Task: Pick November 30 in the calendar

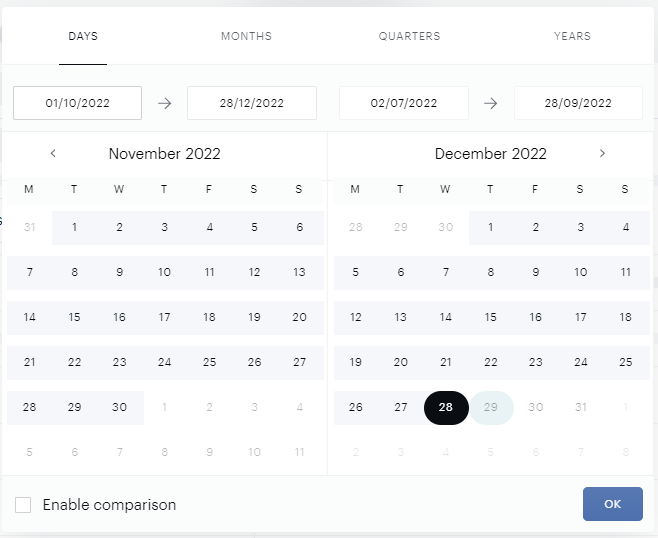Action: coord(119,408)
